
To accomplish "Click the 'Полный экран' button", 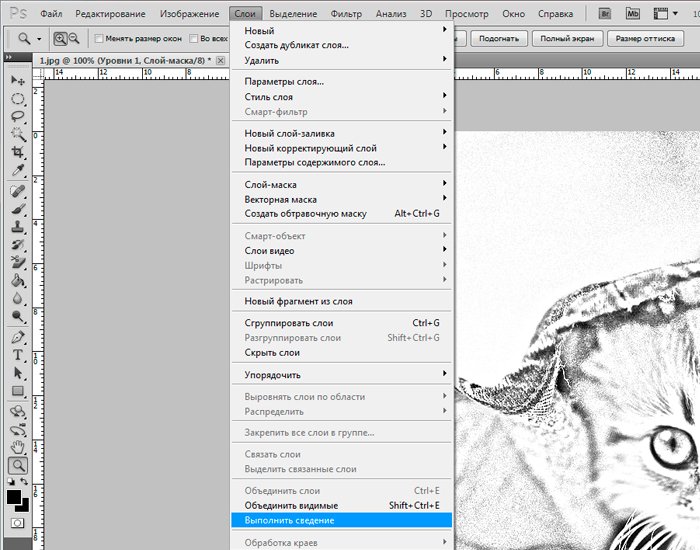I will [x=566, y=39].
